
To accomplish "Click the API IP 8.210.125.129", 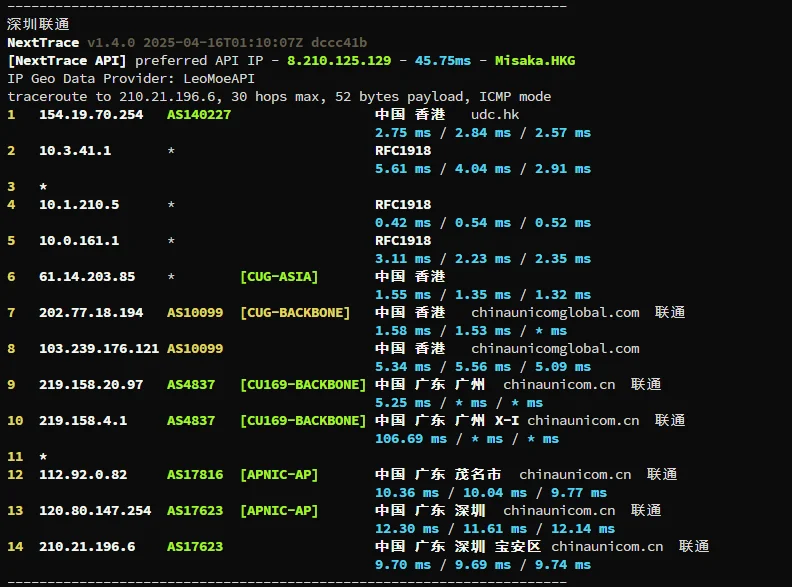I will click(x=339, y=61).
